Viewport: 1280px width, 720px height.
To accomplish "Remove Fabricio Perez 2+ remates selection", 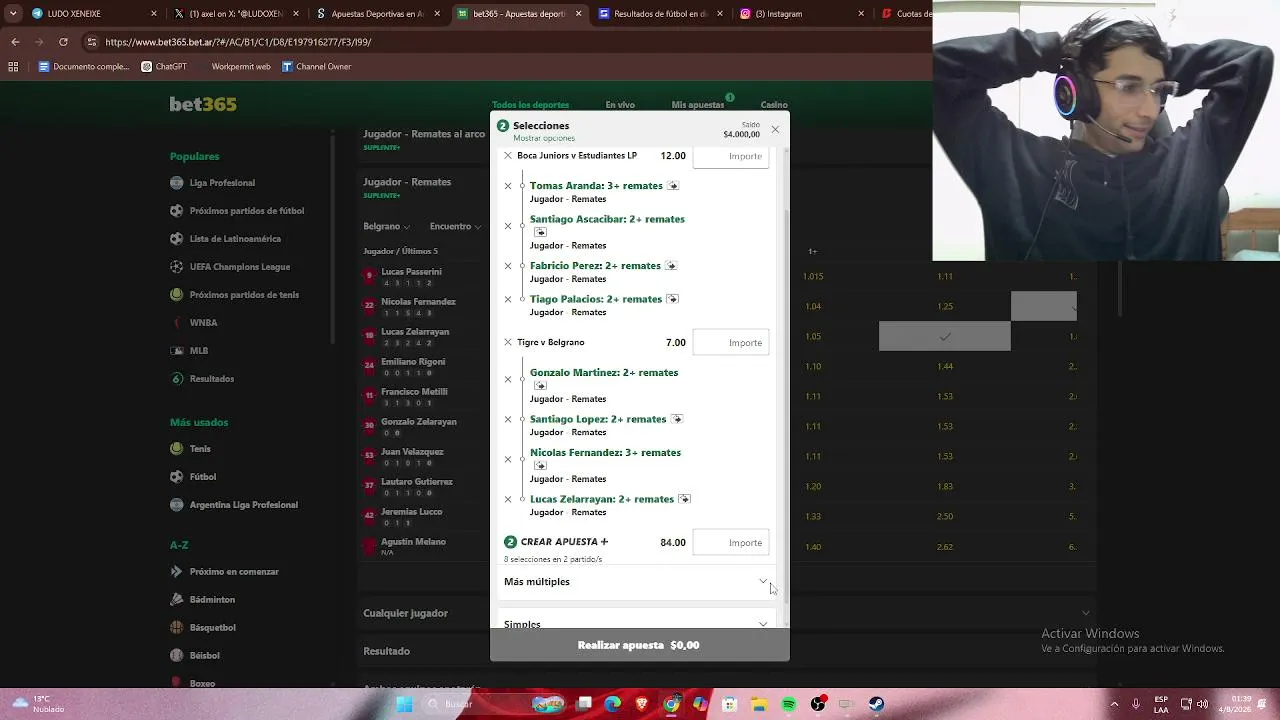I will [x=508, y=266].
